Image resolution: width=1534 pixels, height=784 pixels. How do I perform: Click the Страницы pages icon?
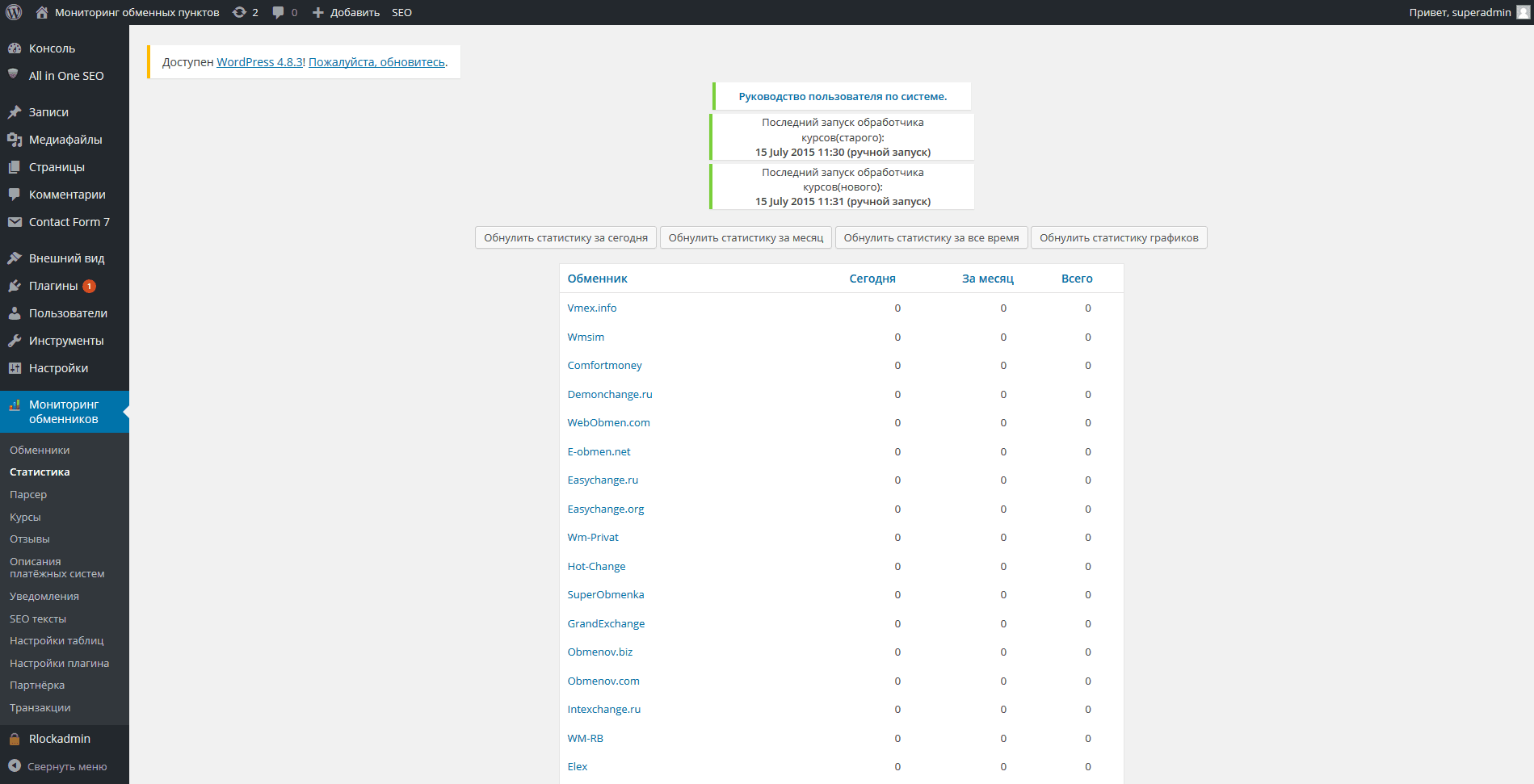[x=15, y=167]
